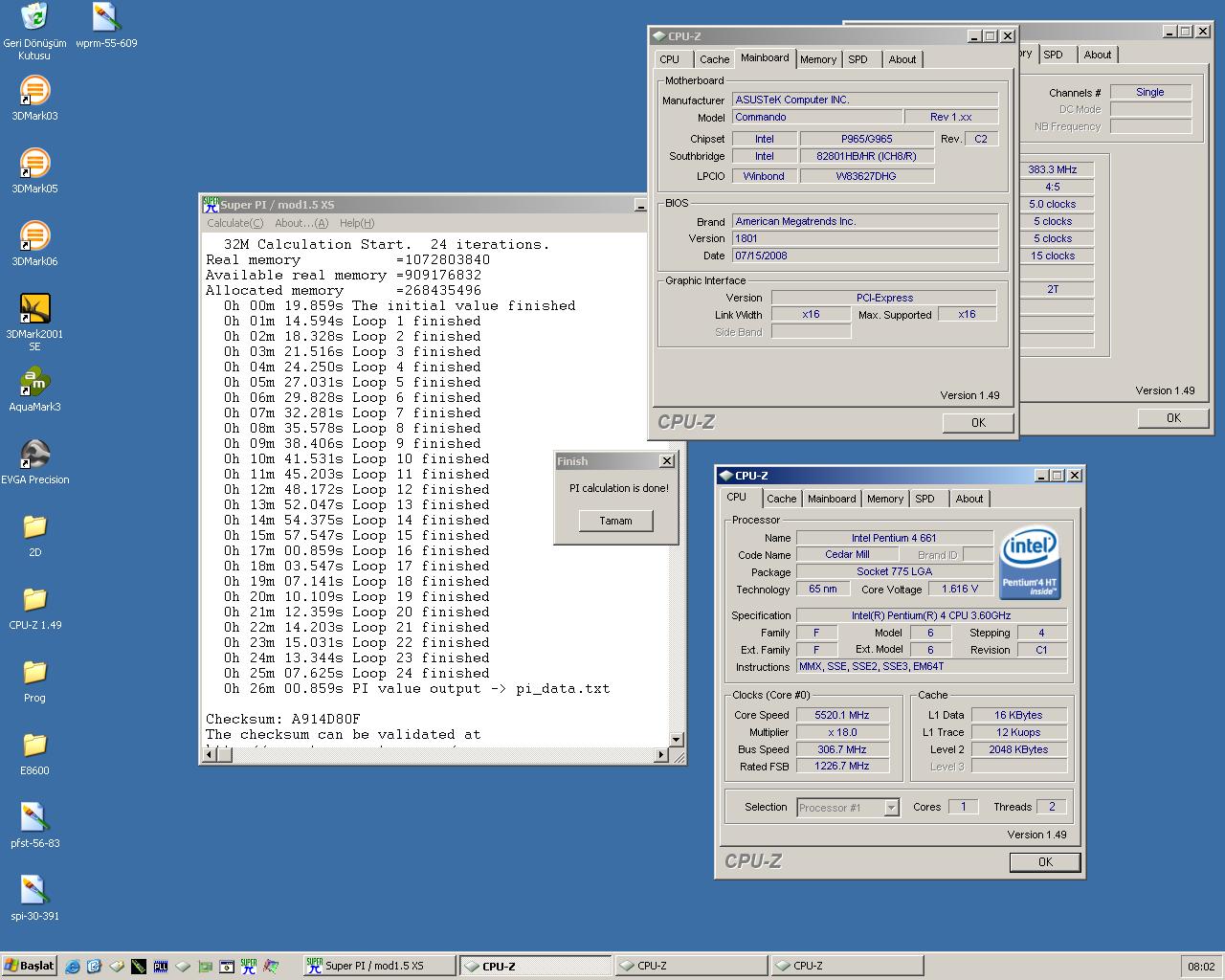
Task: Click the Super PI quick launch icon
Action: pyautogui.click(x=249, y=967)
